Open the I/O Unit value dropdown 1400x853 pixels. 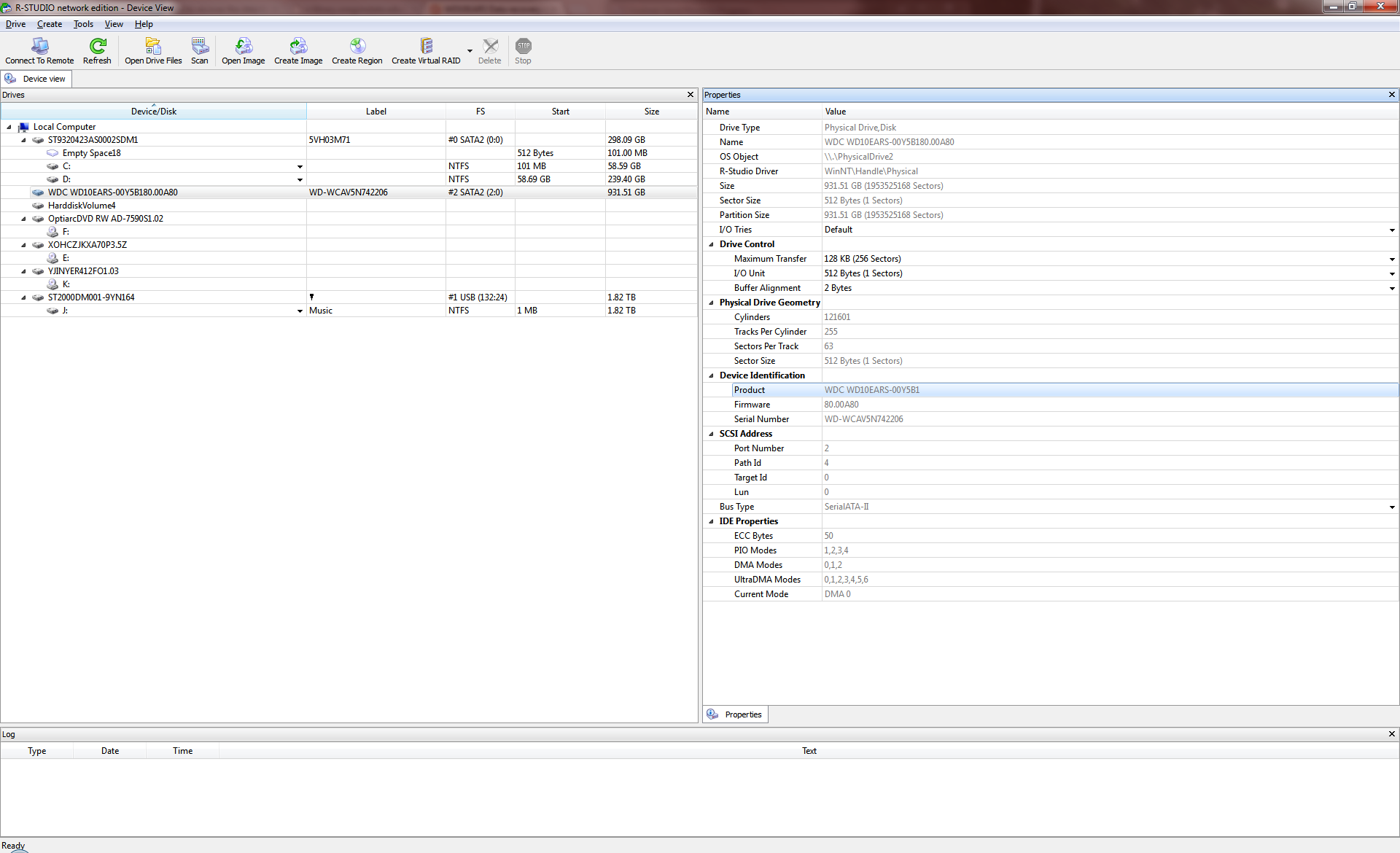(x=1392, y=274)
